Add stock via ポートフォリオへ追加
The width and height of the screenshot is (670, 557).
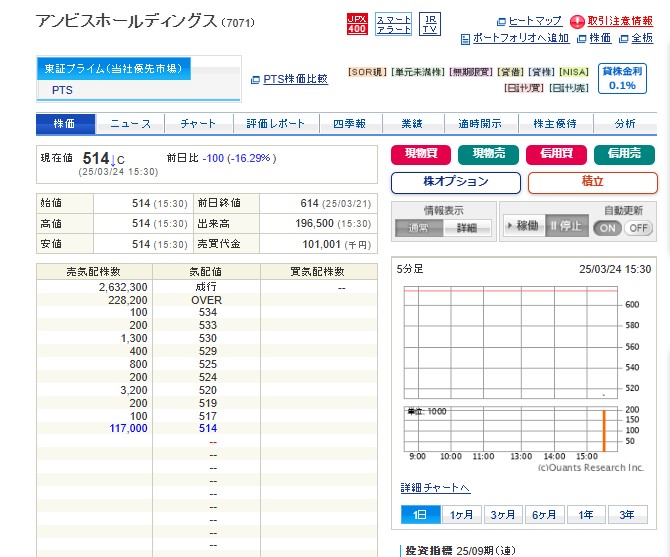[x=520, y=38]
